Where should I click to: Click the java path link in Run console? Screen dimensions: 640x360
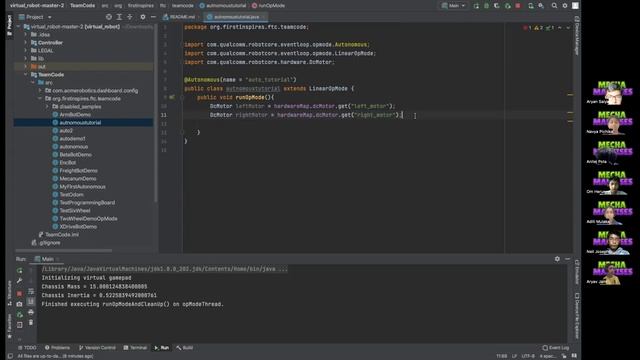[164, 269]
